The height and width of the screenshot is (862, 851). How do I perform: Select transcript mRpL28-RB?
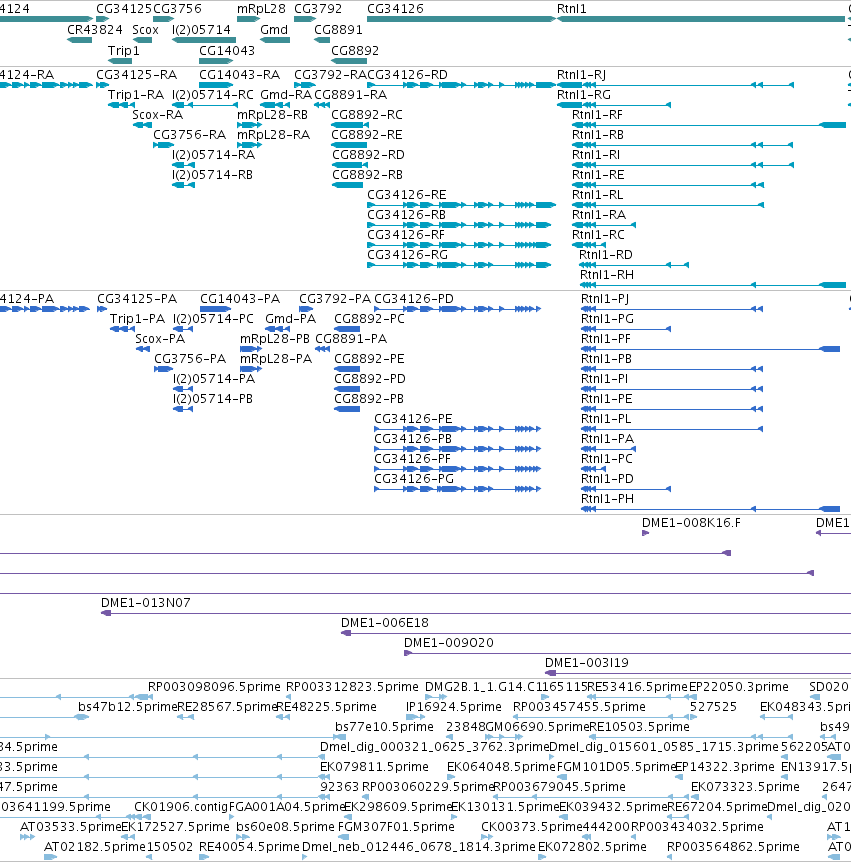coord(272,115)
